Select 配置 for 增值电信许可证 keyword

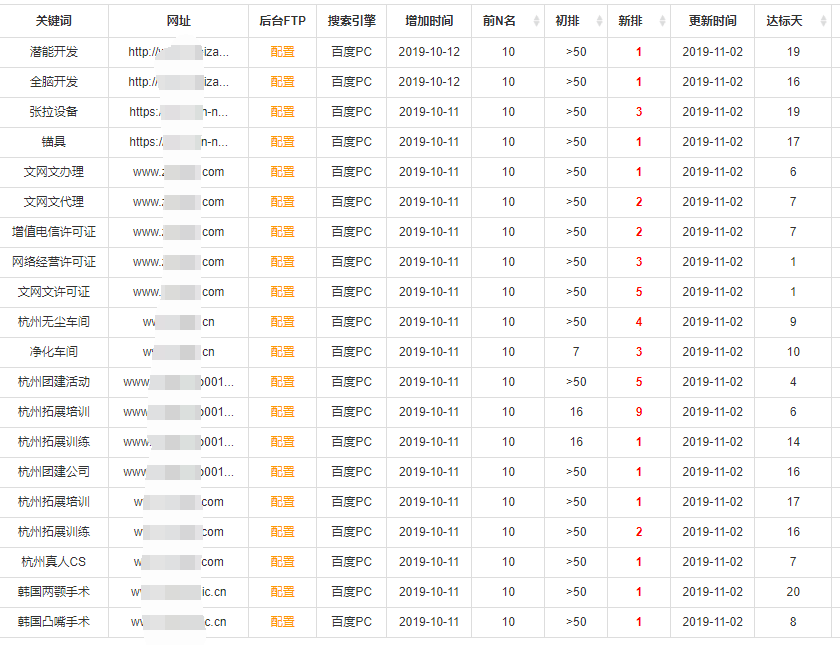[282, 232]
